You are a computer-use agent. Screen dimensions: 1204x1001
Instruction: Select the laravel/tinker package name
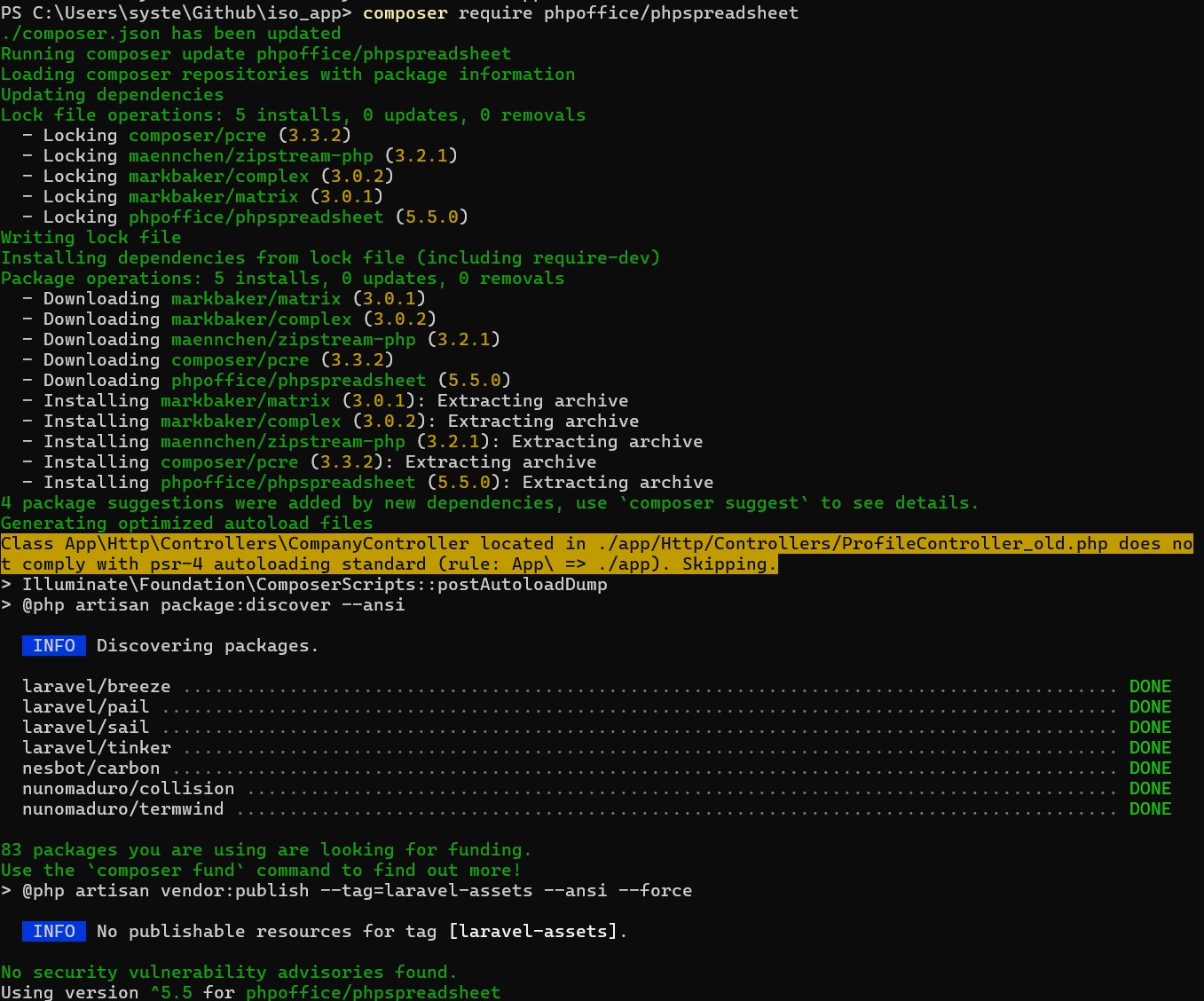click(96, 747)
